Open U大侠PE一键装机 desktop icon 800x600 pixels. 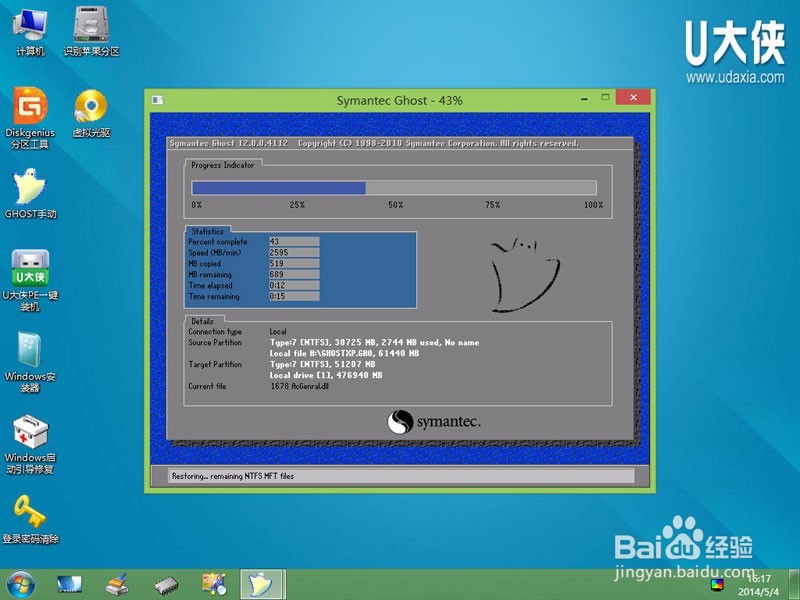click(x=30, y=281)
